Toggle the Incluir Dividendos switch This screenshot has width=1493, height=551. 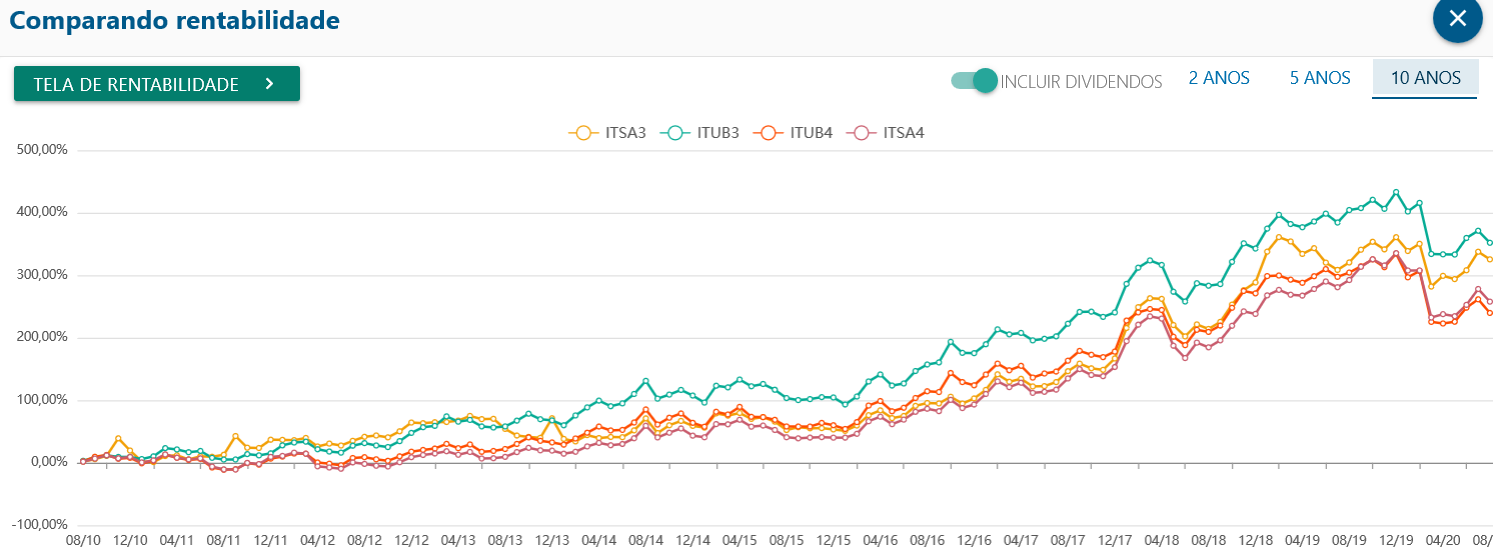tap(974, 81)
